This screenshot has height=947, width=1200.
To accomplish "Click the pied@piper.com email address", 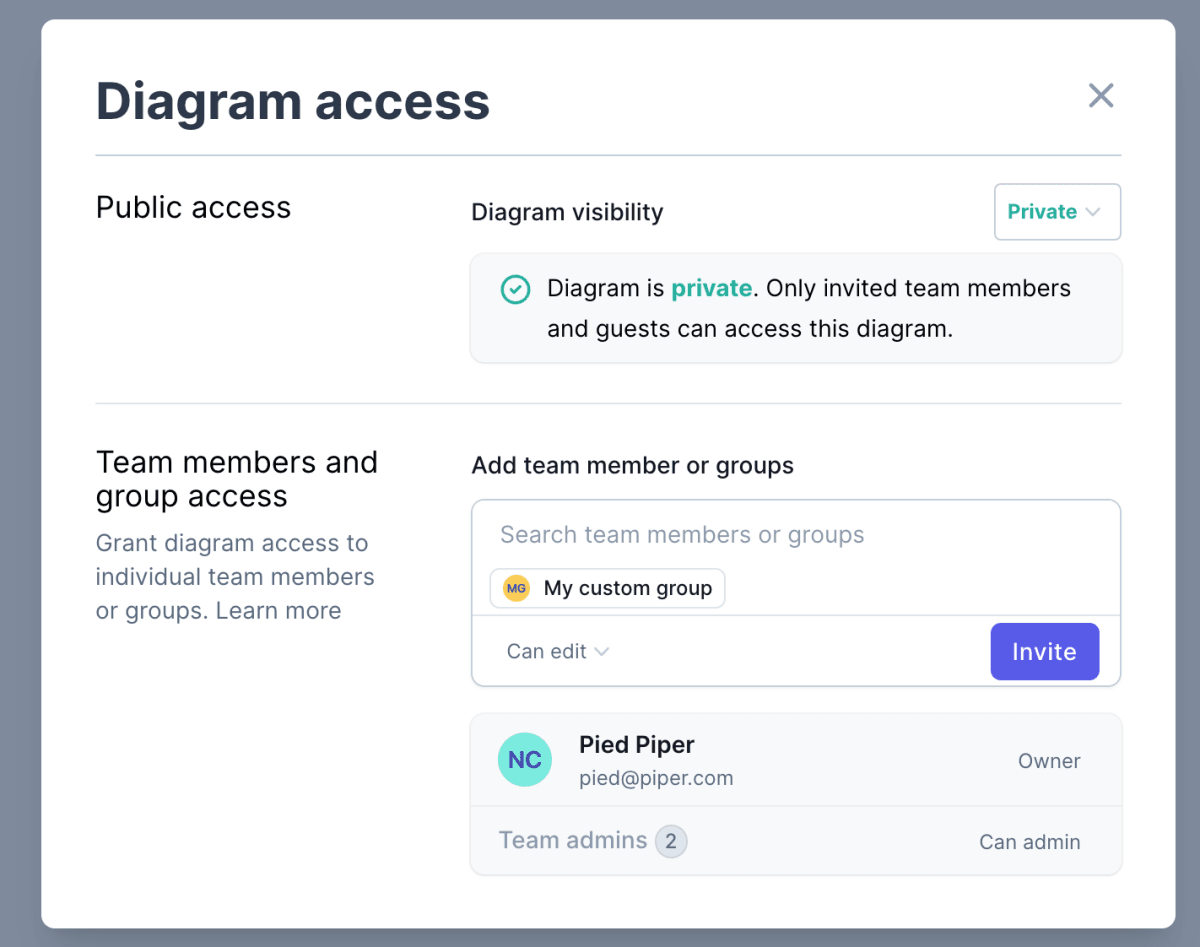I will tap(656, 778).
